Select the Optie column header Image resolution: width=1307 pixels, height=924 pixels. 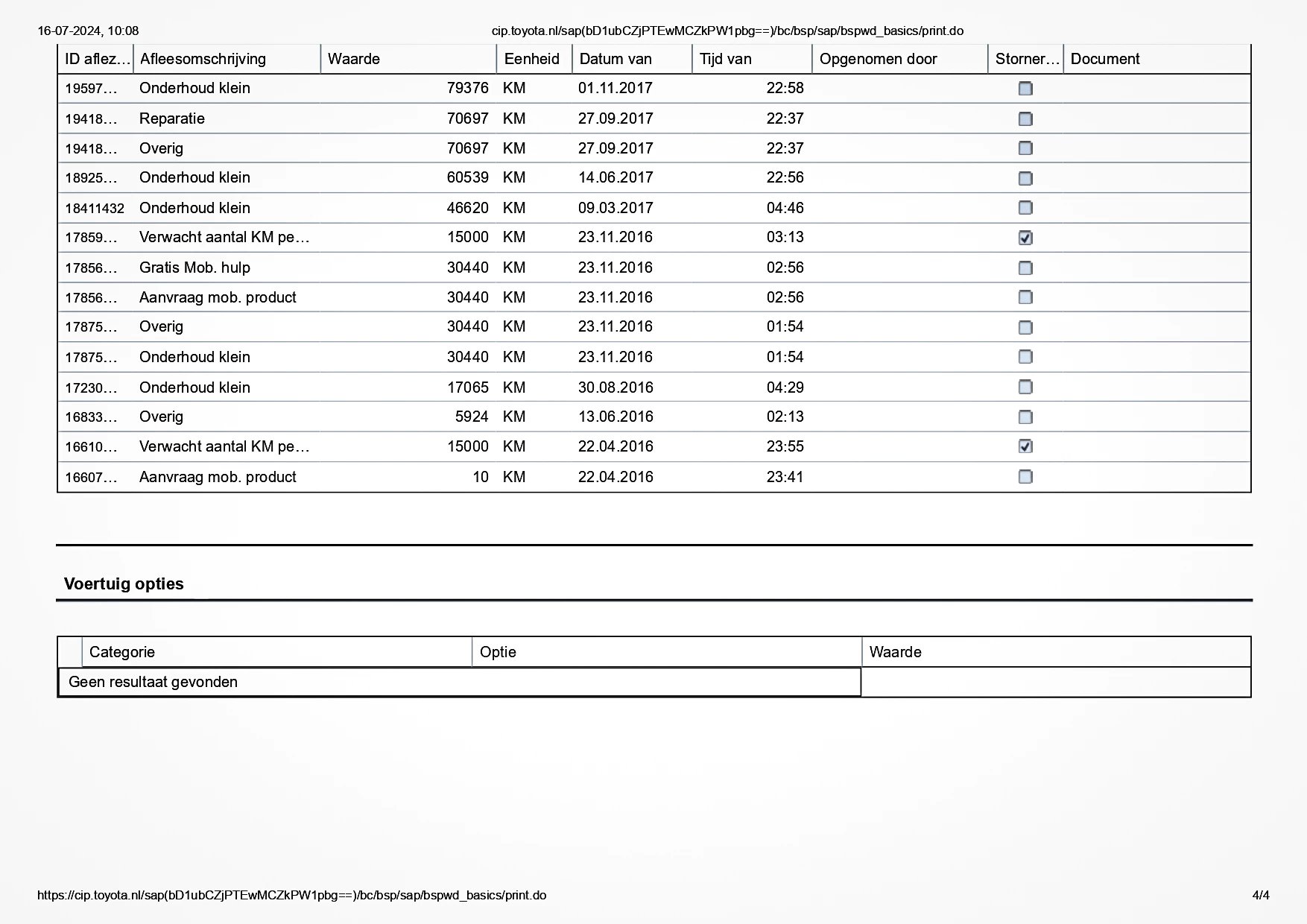[666, 652]
